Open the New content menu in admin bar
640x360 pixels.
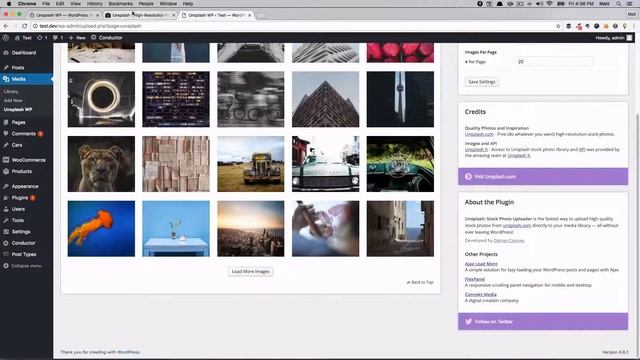[77, 38]
